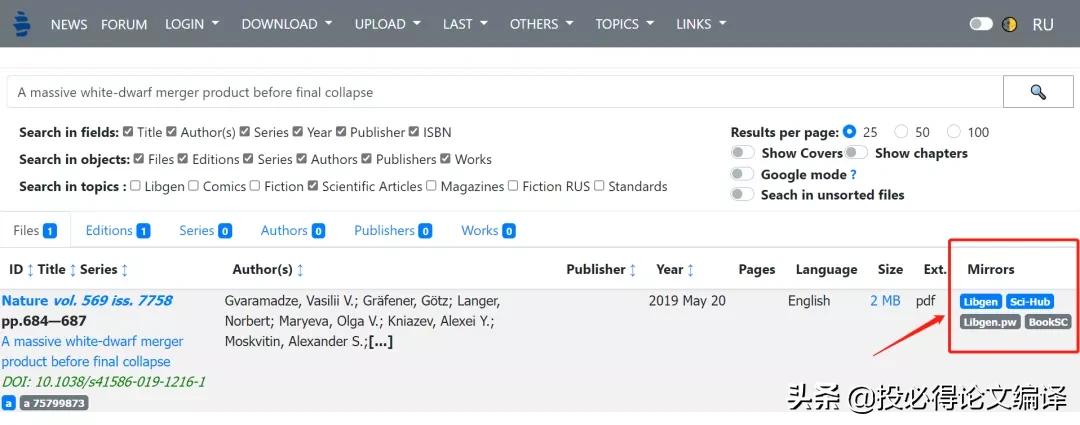Open the FORUM menu item
1080x425 pixels.
coord(124,24)
